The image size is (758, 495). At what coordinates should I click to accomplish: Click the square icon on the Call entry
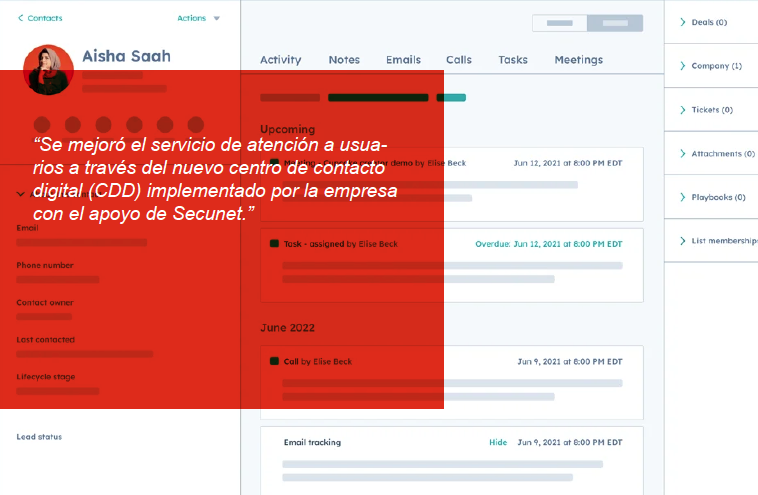[274, 361]
